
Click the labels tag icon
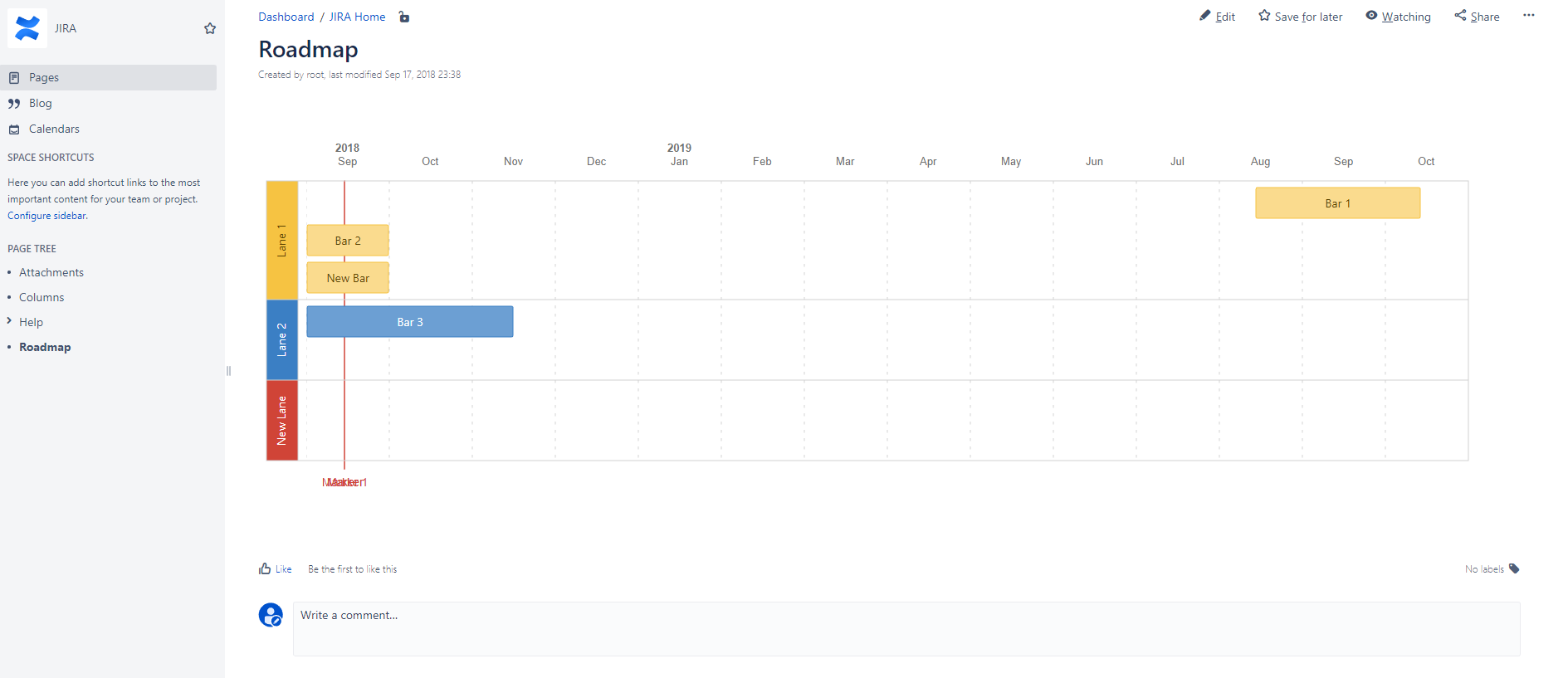click(x=1514, y=568)
